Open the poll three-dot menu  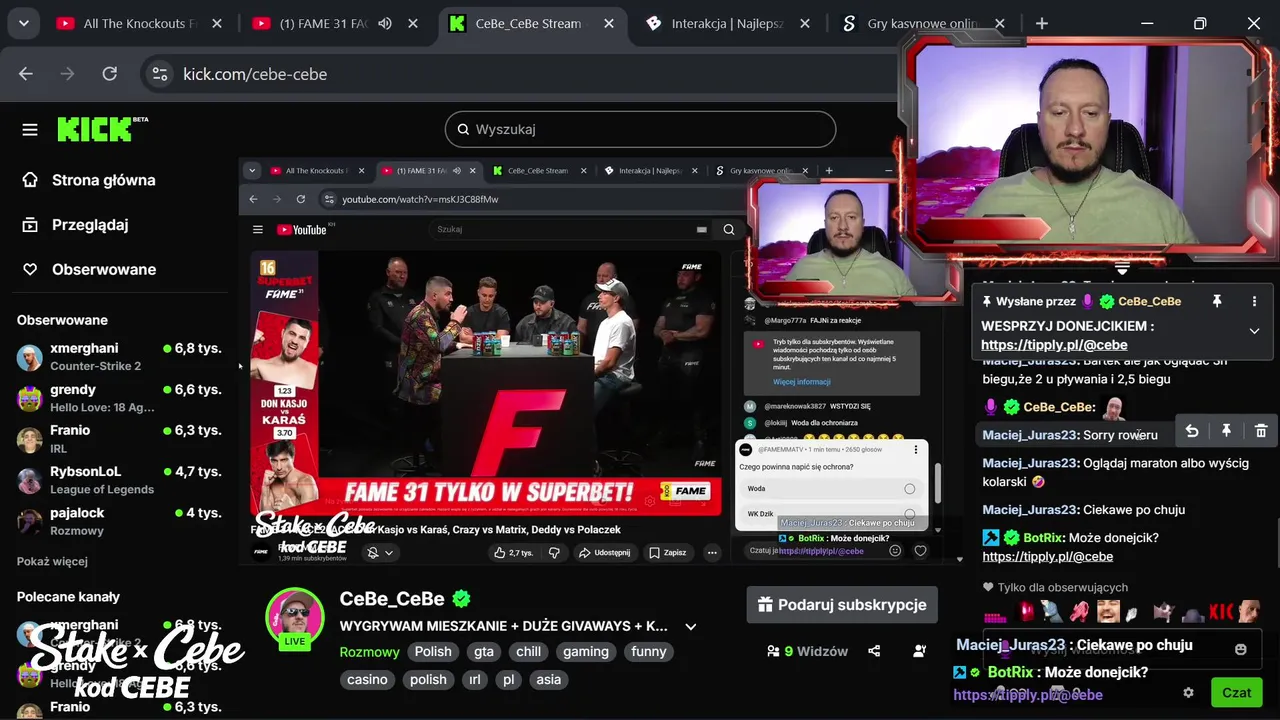click(915, 451)
